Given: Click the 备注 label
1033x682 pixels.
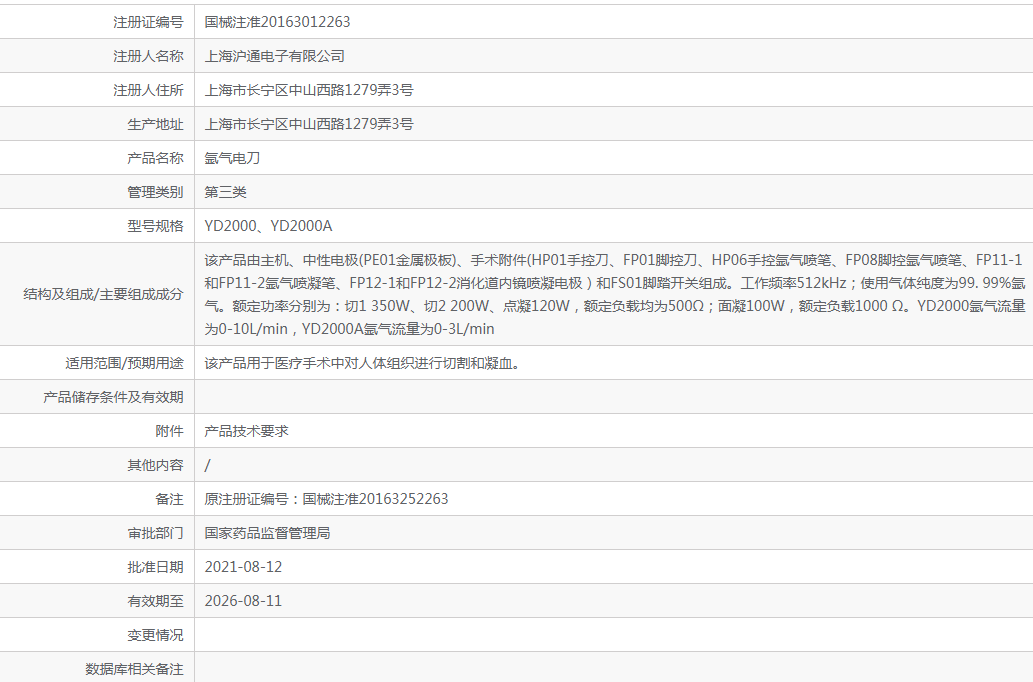Looking at the screenshot, I should tap(169, 499).
